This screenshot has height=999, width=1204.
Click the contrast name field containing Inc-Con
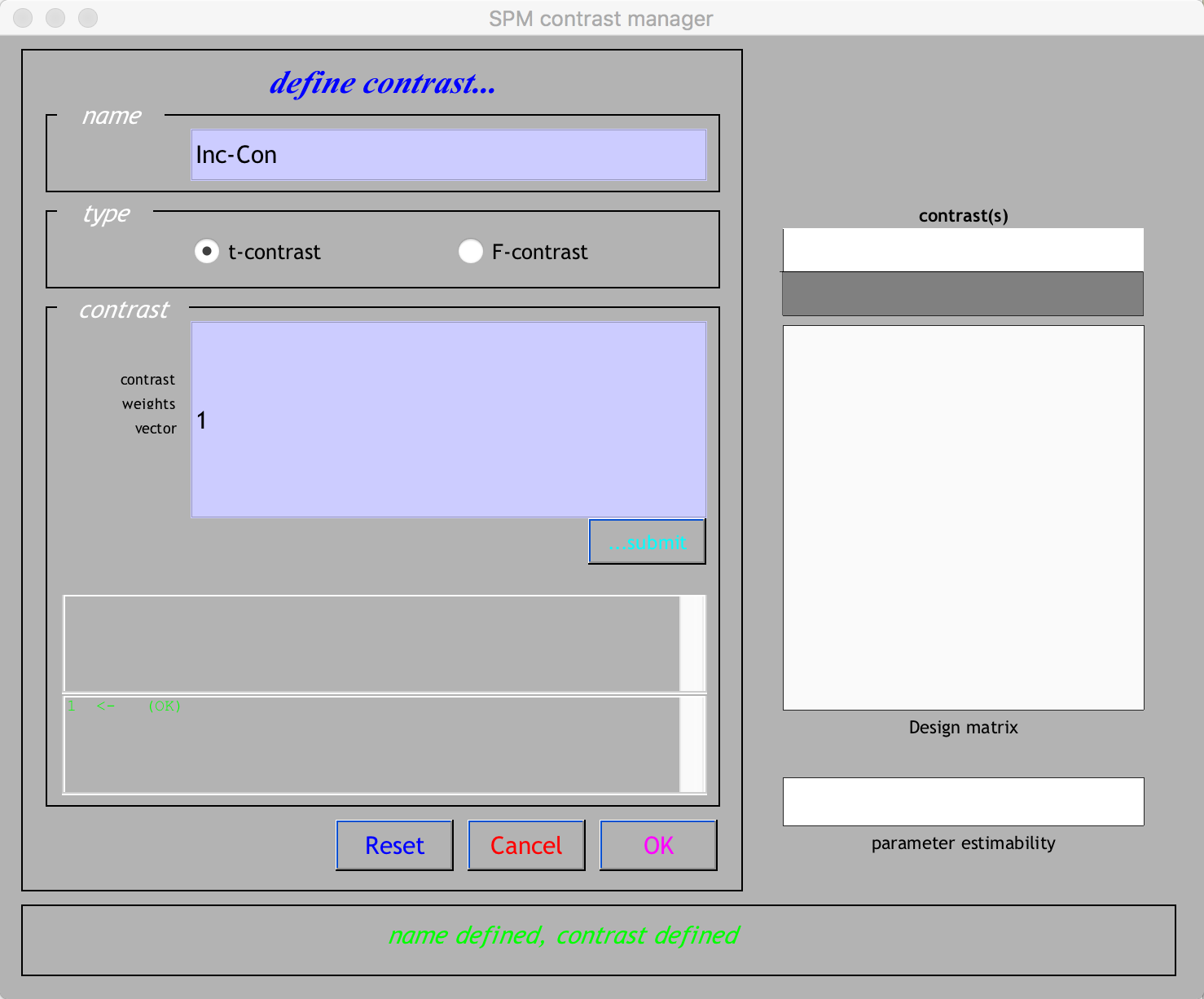pyautogui.click(x=448, y=155)
